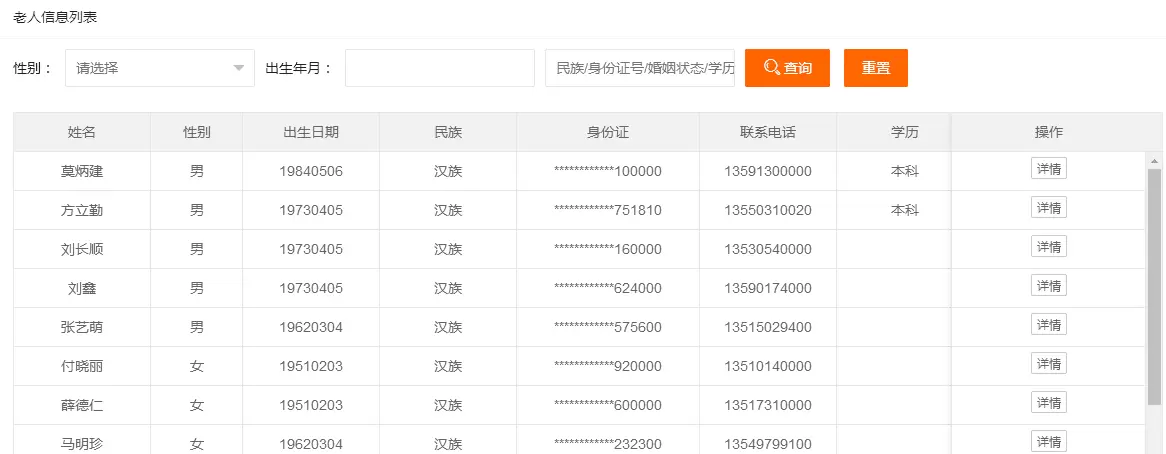Open 详情 for 刘长顺
This screenshot has height=454, width=1166.
(1049, 247)
